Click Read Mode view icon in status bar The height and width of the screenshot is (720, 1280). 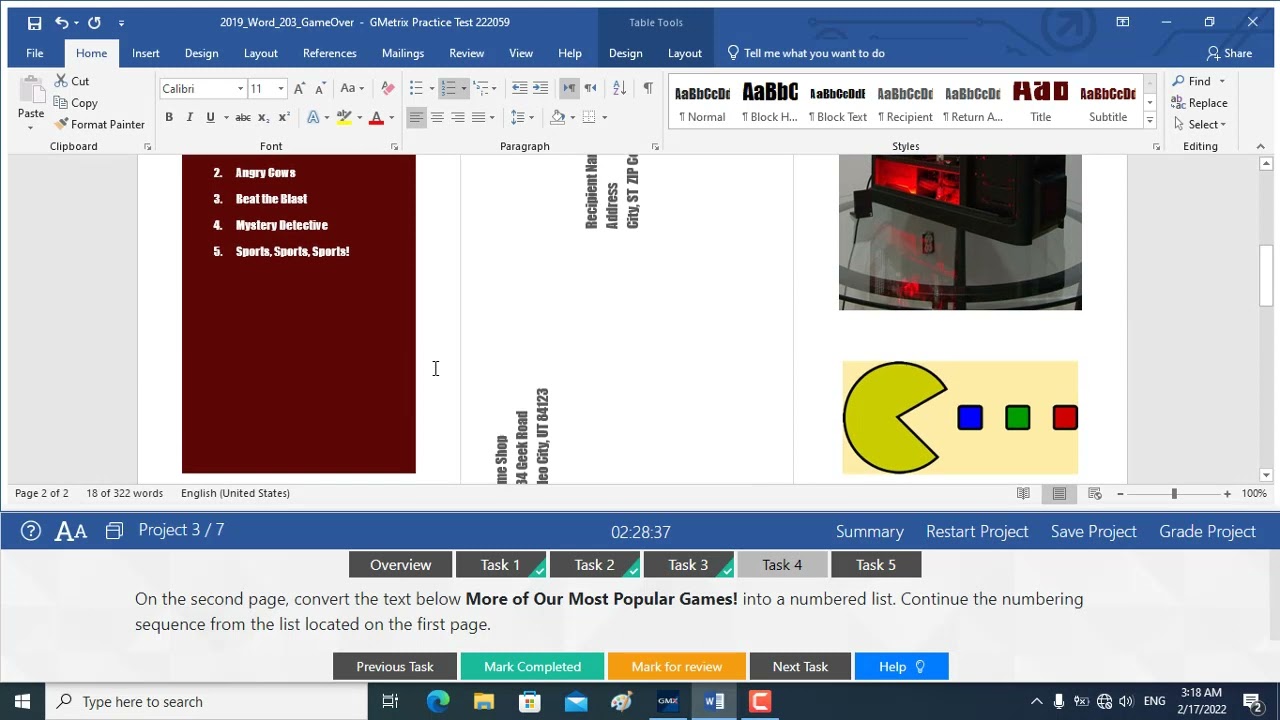(x=1023, y=493)
